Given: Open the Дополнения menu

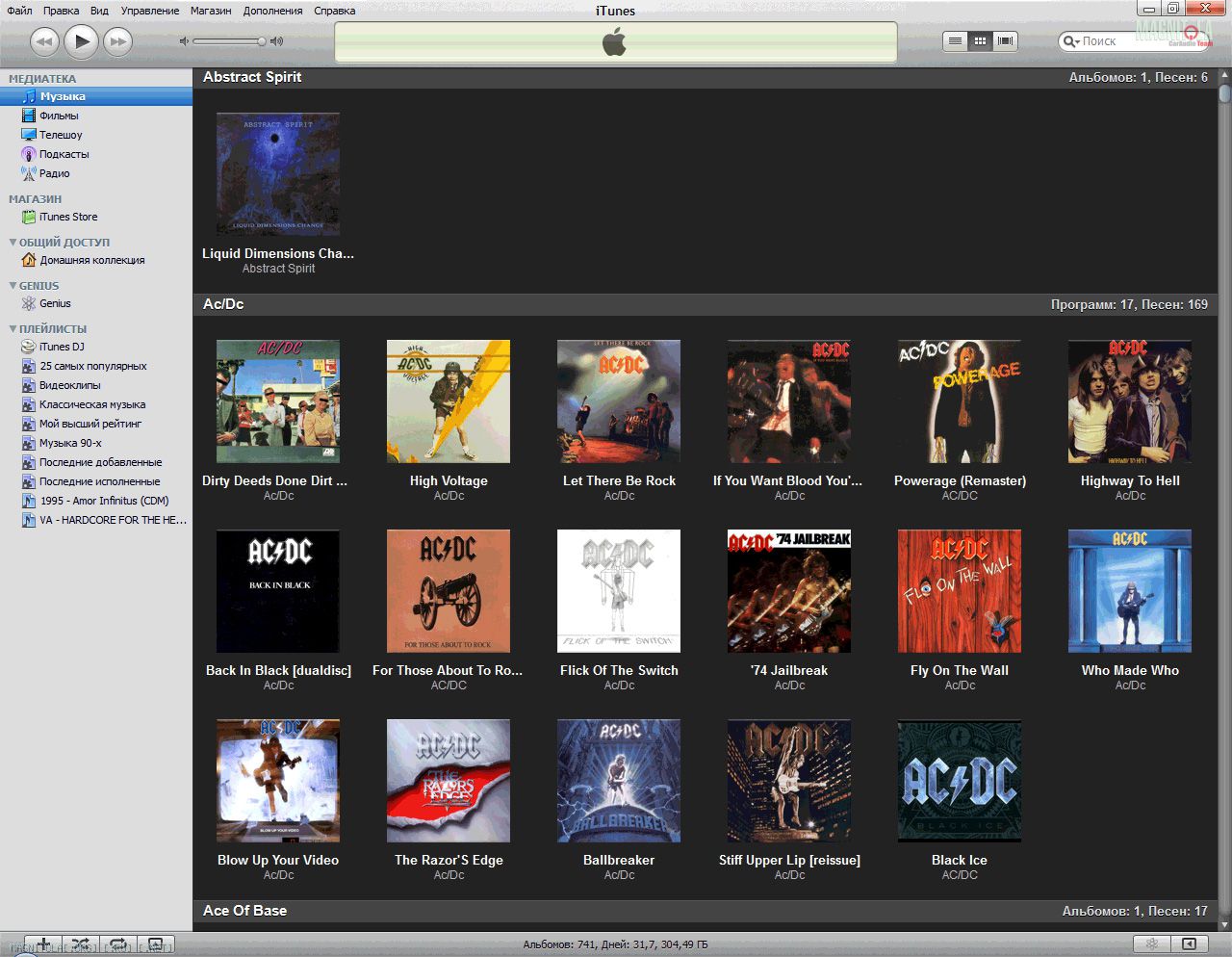Looking at the screenshot, I should 272,11.
